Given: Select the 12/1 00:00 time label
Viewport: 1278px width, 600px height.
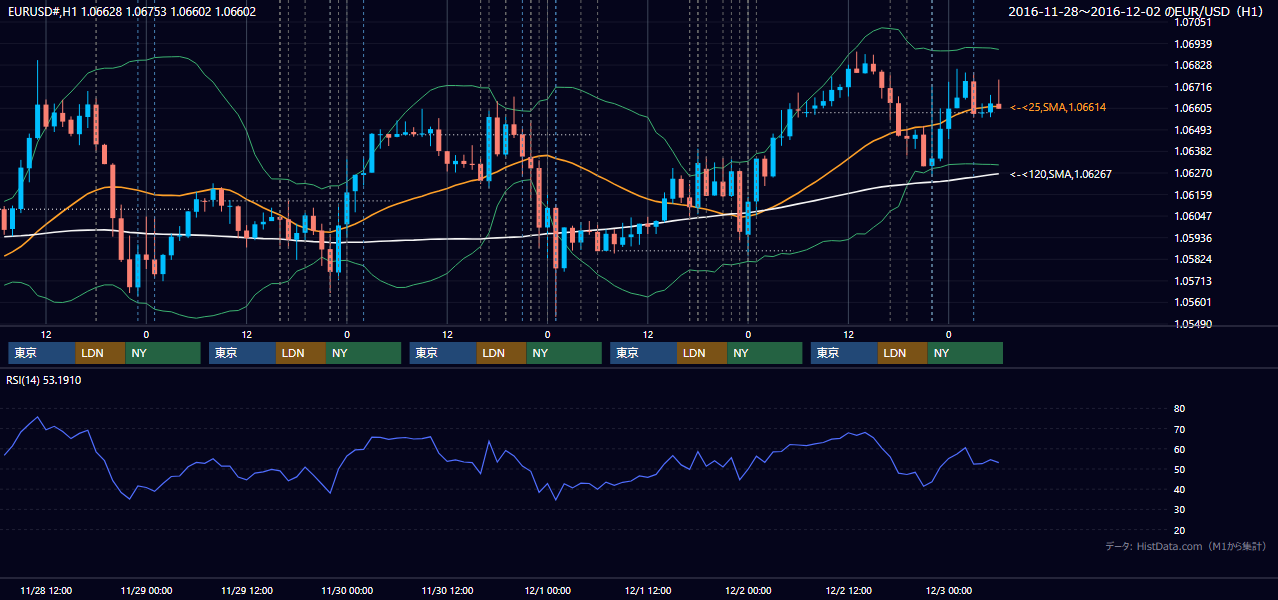Looking at the screenshot, I should click(548, 590).
